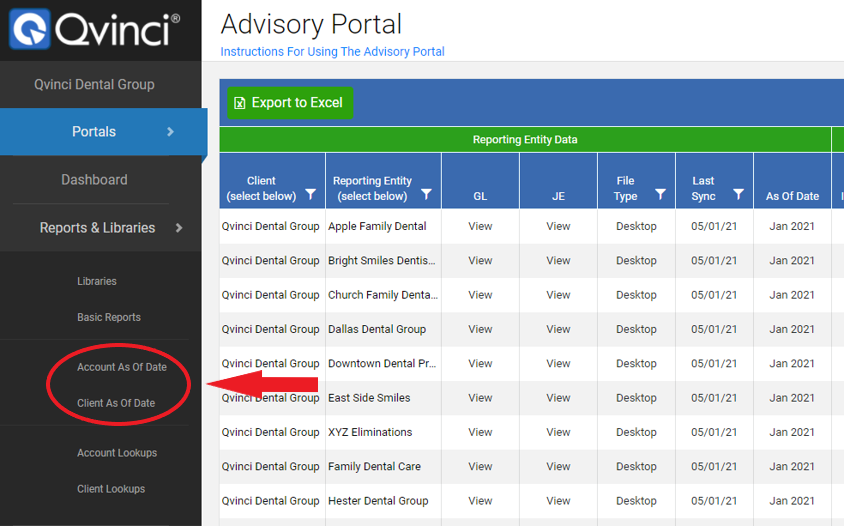Click Export to Excel button
Screen dimensions: 844x526
tap(290, 103)
